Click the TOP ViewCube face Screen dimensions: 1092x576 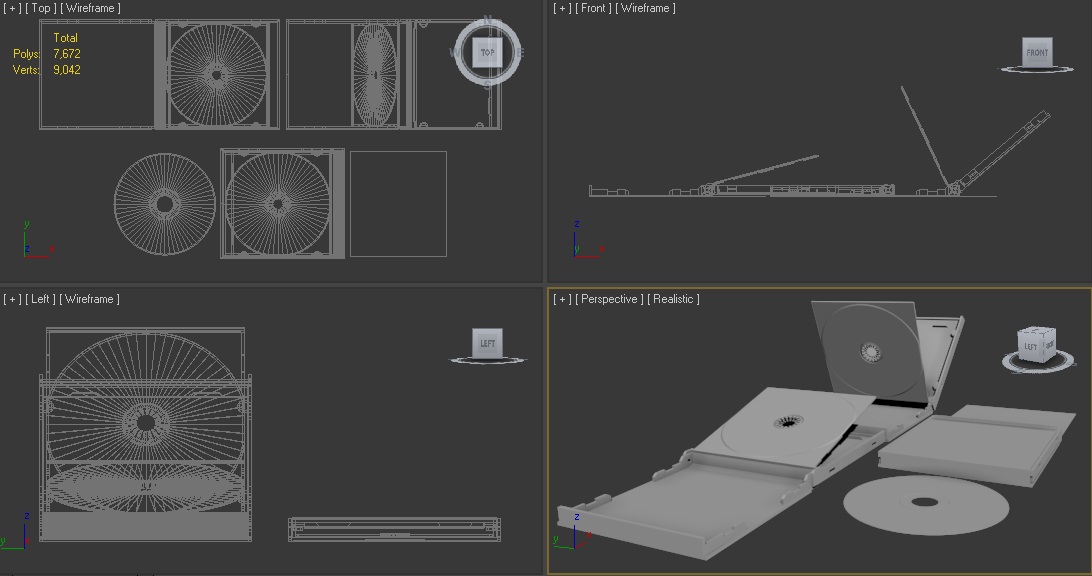pyautogui.click(x=487, y=52)
